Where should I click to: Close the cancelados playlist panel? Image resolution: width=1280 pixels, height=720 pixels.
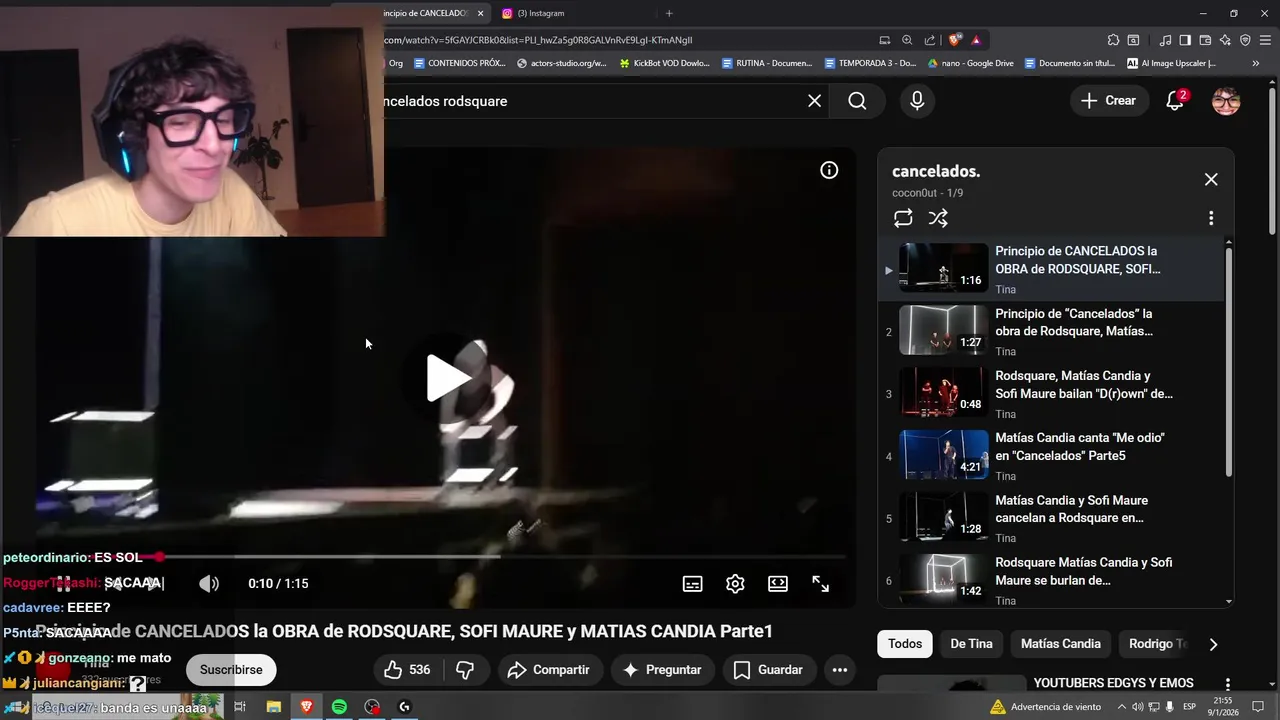tap(1211, 179)
